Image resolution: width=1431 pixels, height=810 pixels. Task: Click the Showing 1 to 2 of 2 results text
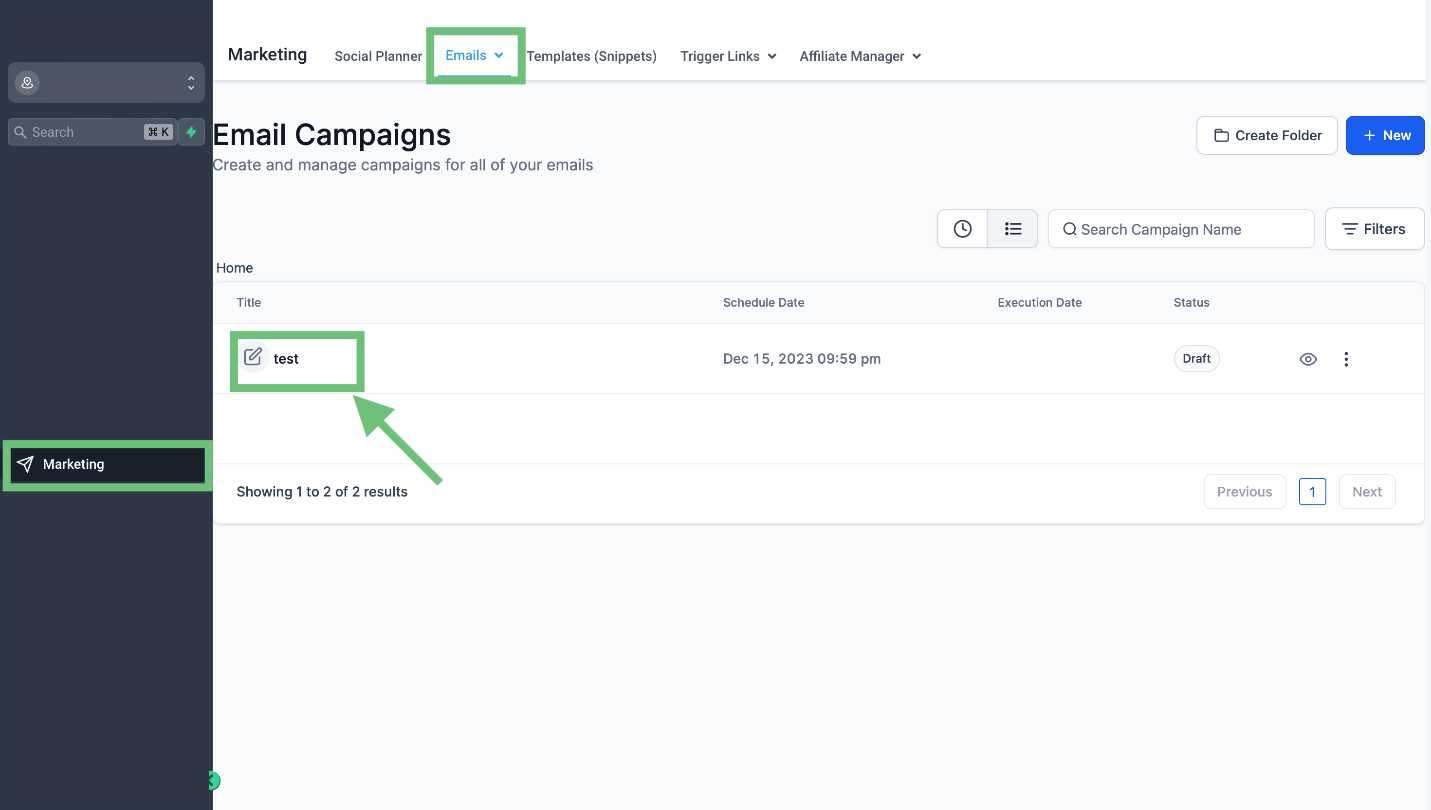pos(322,492)
